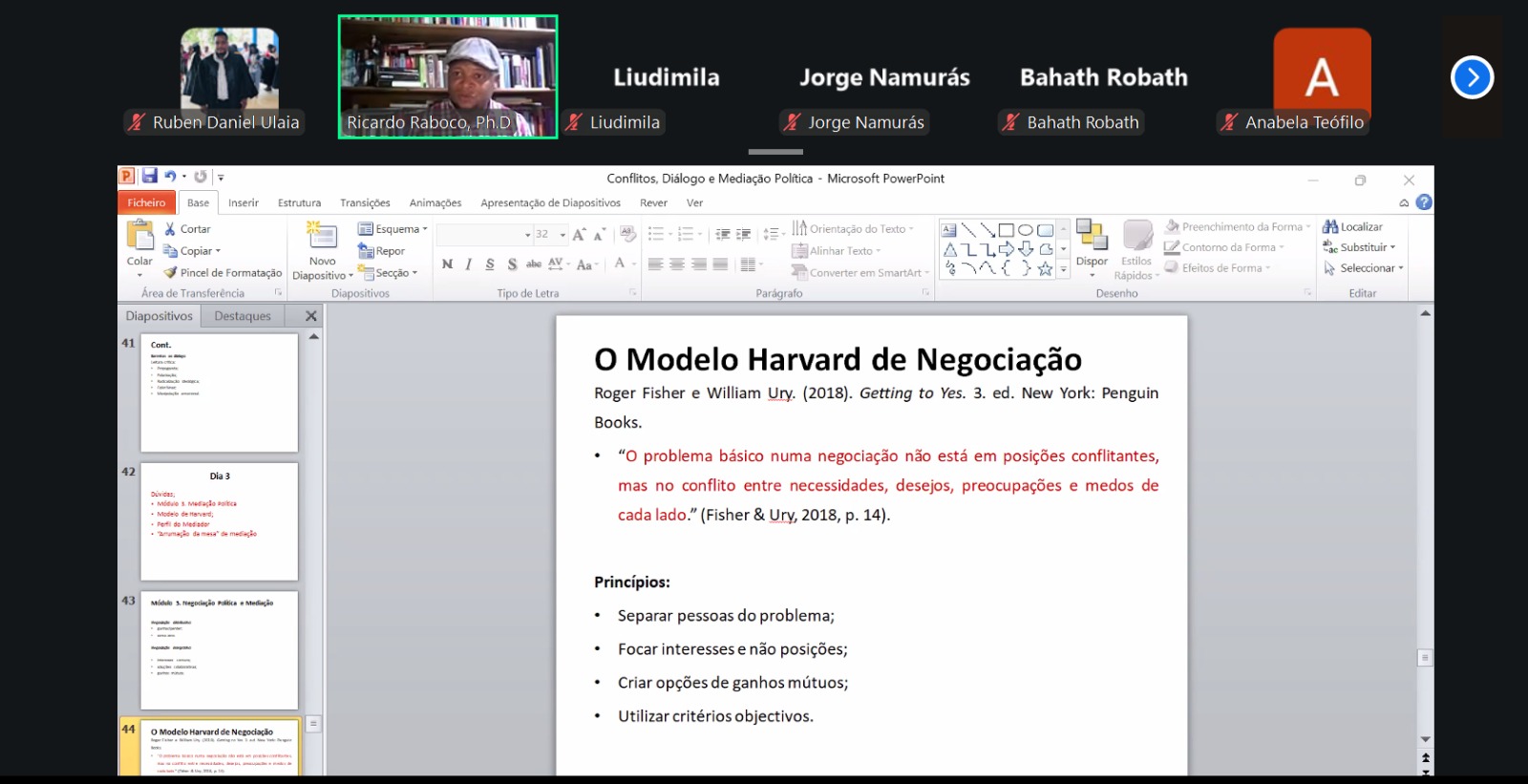The image size is (1528, 784).
Task: Click the Redo icon in the title bar
Action: pos(200,177)
